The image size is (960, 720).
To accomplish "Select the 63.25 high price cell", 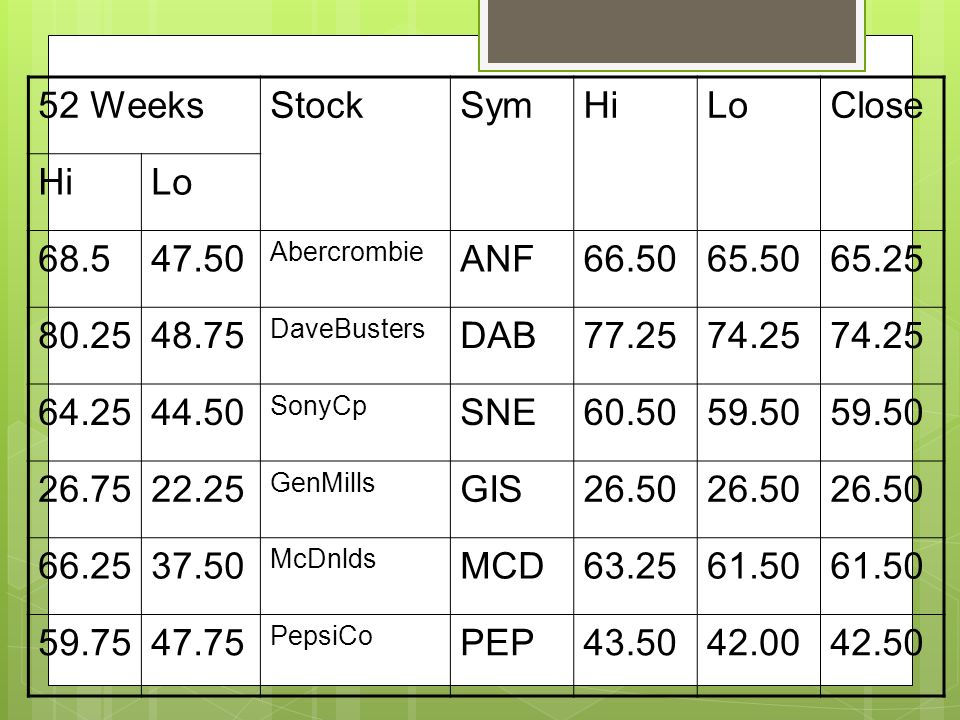I will [x=636, y=576].
